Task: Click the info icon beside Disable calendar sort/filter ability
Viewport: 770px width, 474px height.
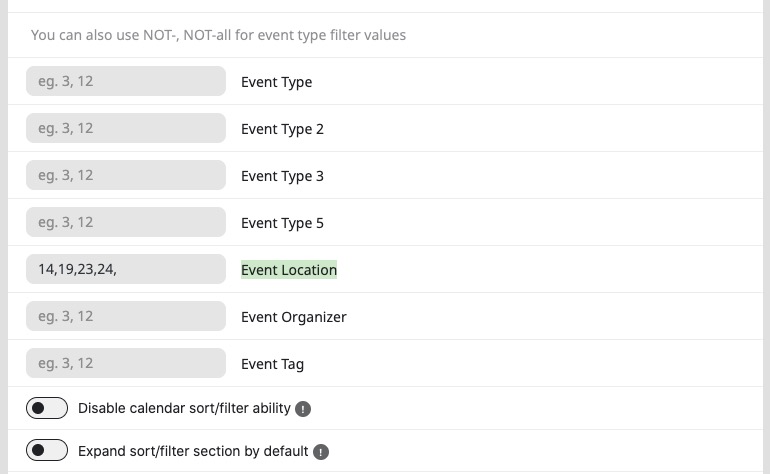Action: pos(303,409)
